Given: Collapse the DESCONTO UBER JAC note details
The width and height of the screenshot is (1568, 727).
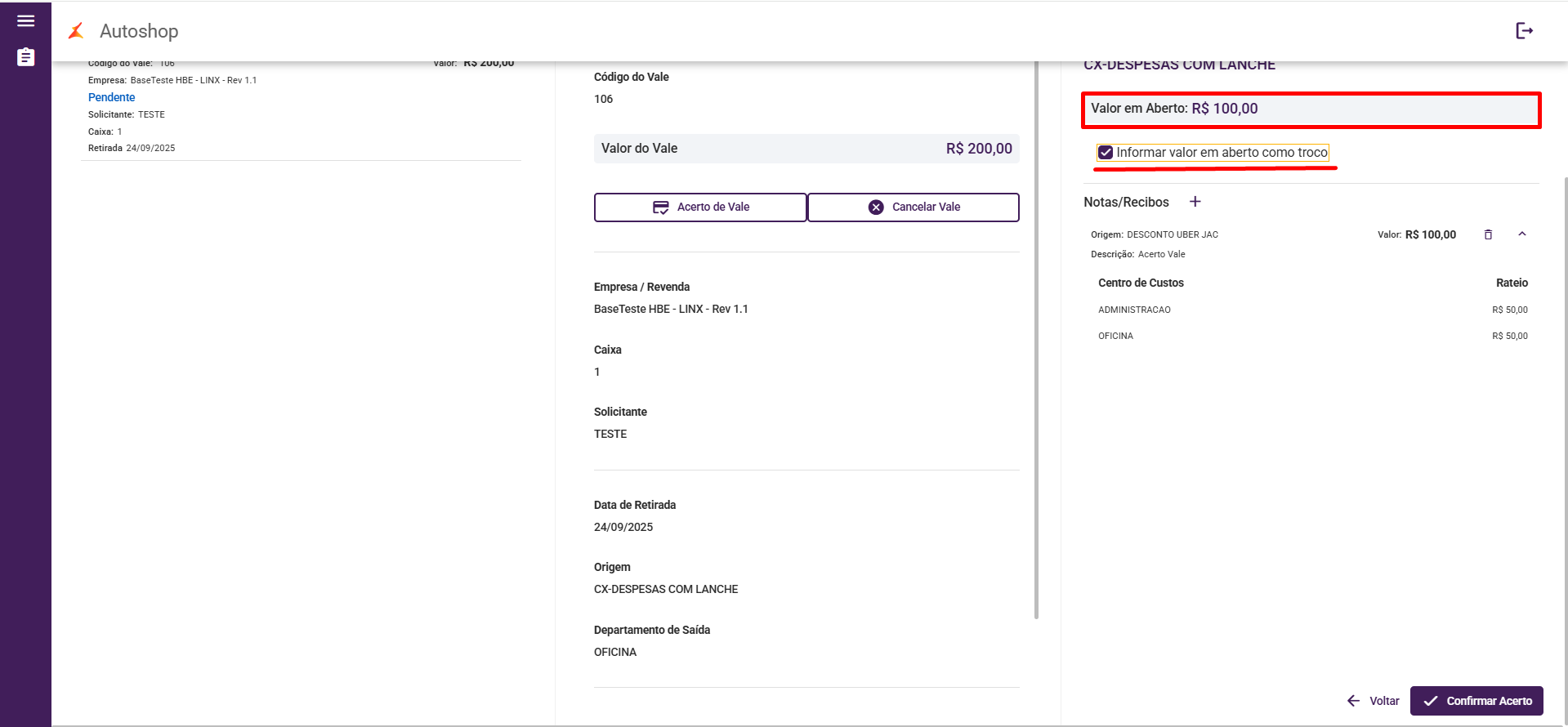Looking at the screenshot, I should (x=1521, y=234).
